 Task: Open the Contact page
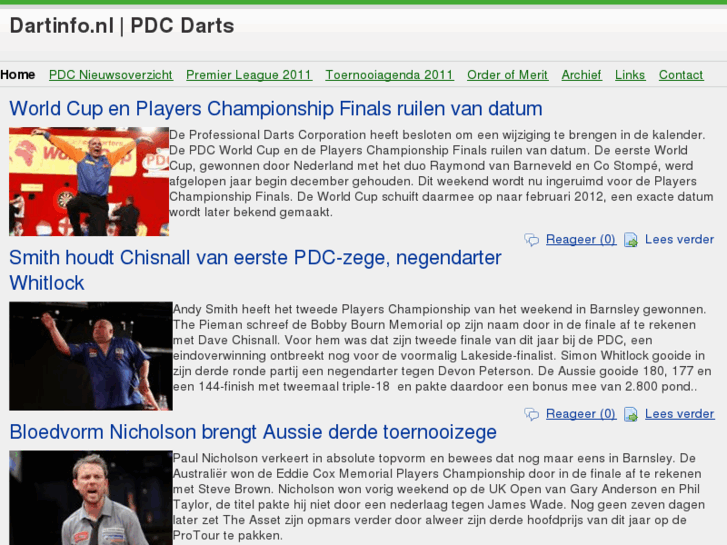coord(681,75)
